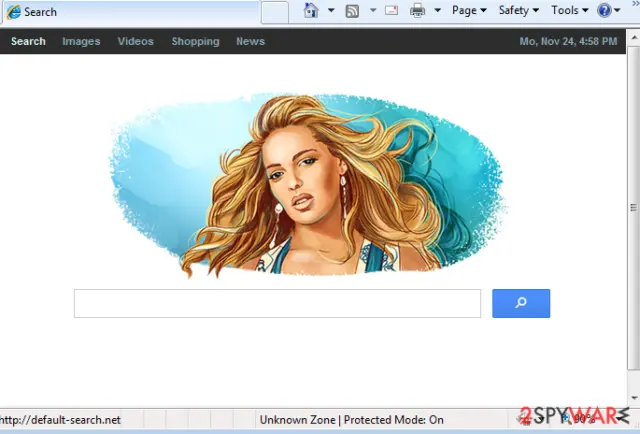Open the Safety menu

pyautogui.click(x=518, y=10)
